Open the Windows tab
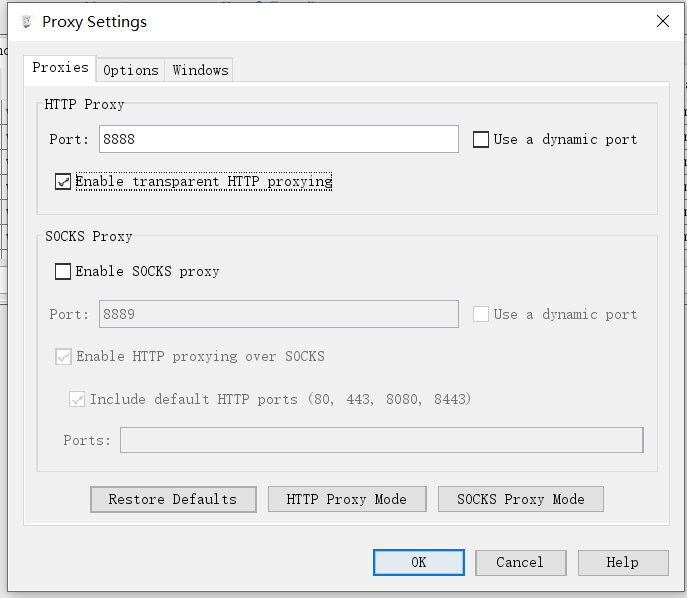 click(200, 70)
